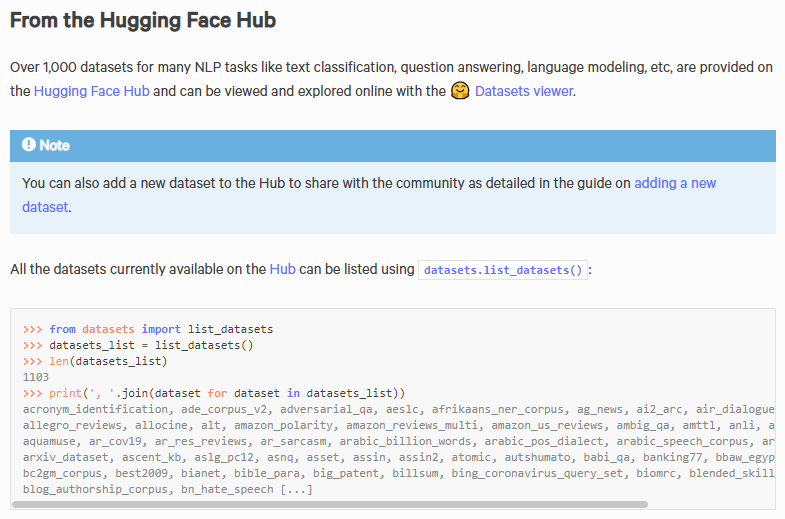Click the print statement code line
Viewport: 785px width, 519px height.
tap(214, 393)
